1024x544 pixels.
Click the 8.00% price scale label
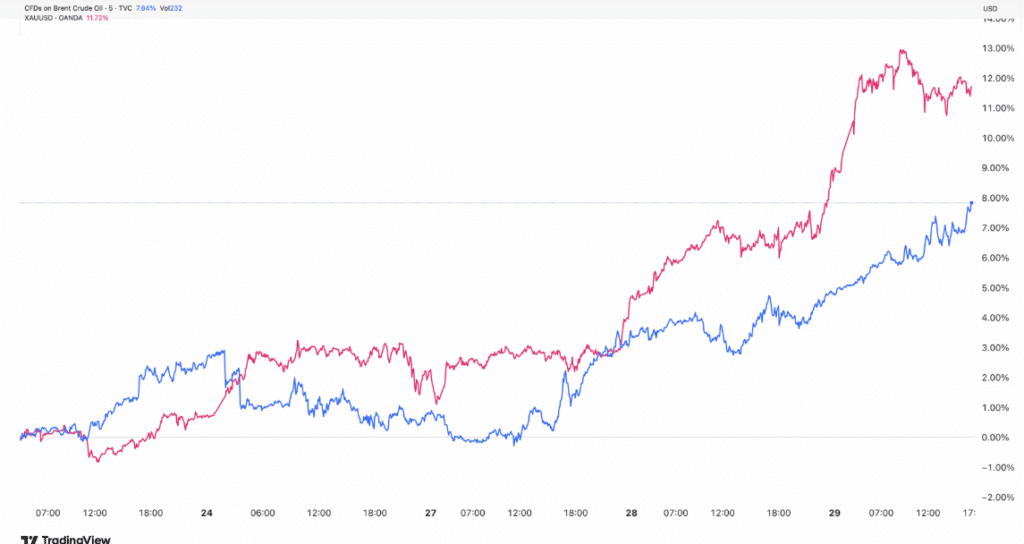click(x=1000, y=198)
